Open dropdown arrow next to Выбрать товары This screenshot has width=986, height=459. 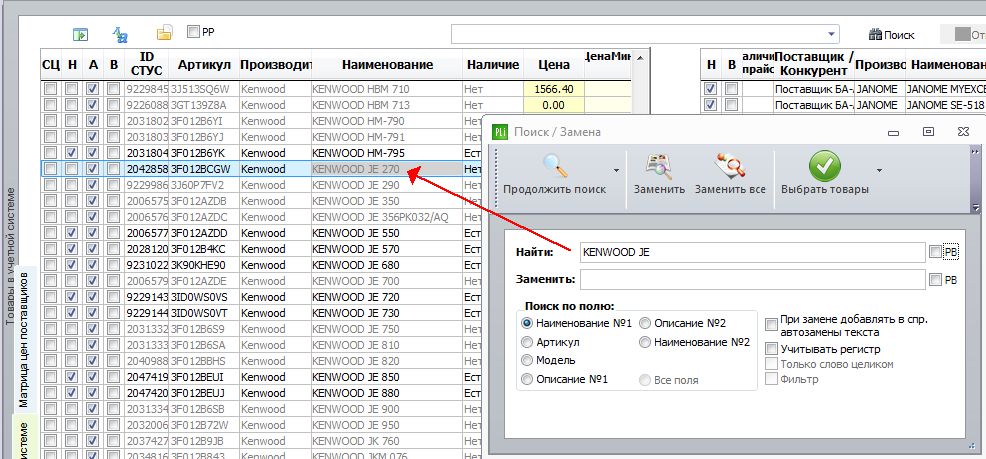pos(879,170)
